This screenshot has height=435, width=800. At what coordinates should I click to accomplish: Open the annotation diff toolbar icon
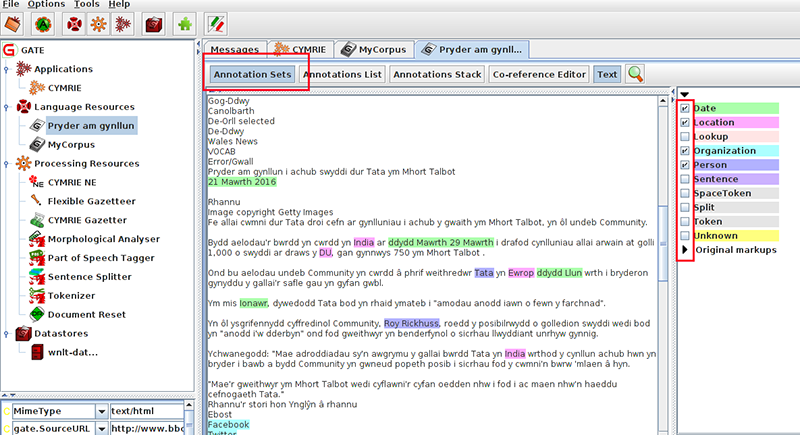tap(216, 24)
